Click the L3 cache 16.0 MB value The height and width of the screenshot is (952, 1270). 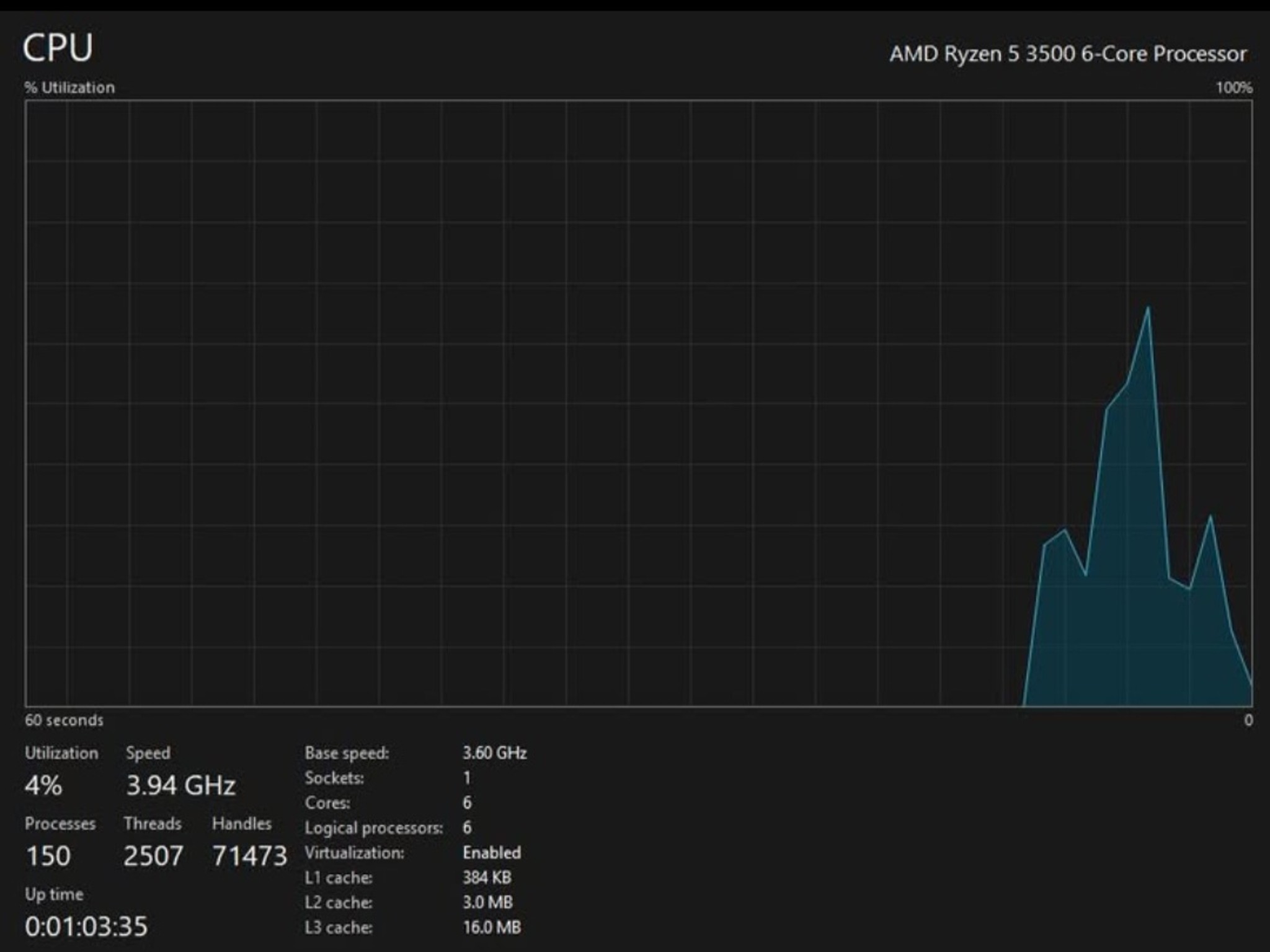(492, 928)
